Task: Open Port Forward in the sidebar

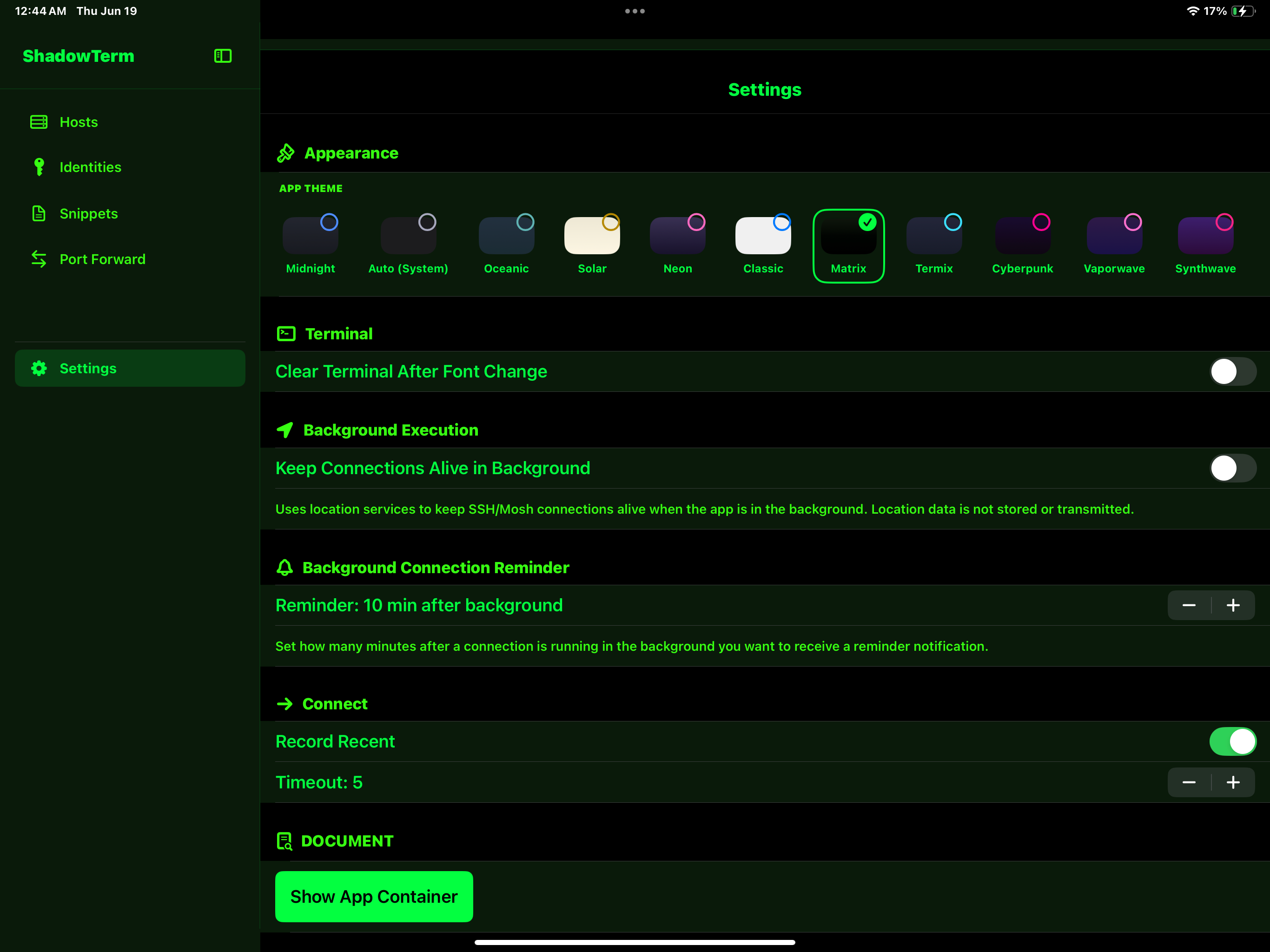Action: [130, 259]
